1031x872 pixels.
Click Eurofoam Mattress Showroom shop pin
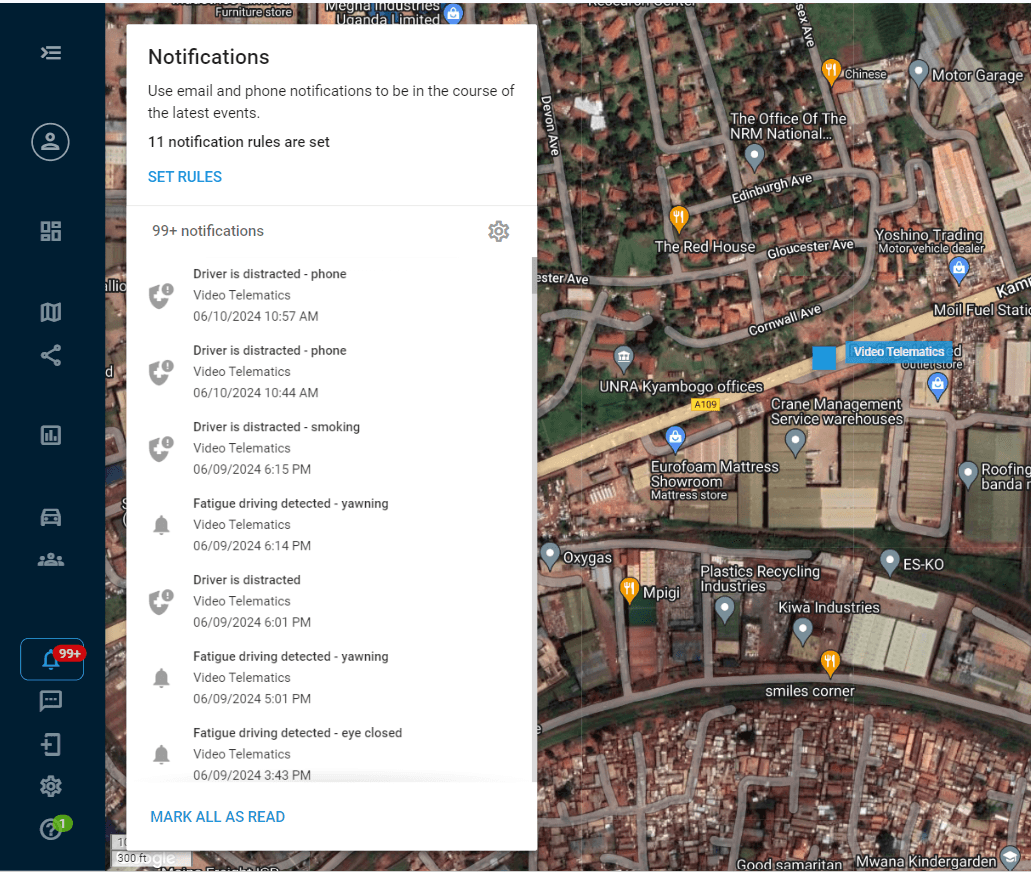tap(675, 439)
